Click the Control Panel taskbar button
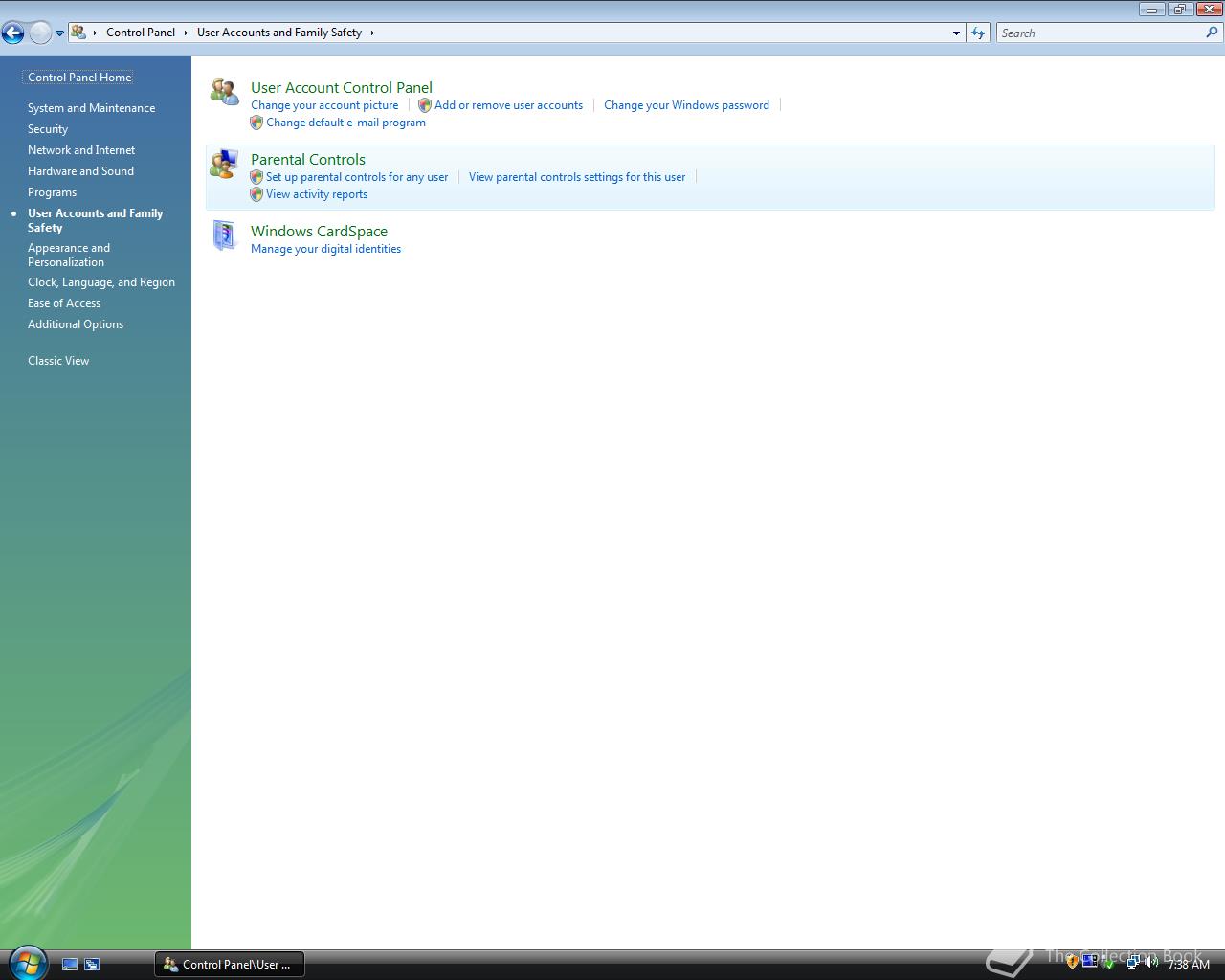 [230, 964]
